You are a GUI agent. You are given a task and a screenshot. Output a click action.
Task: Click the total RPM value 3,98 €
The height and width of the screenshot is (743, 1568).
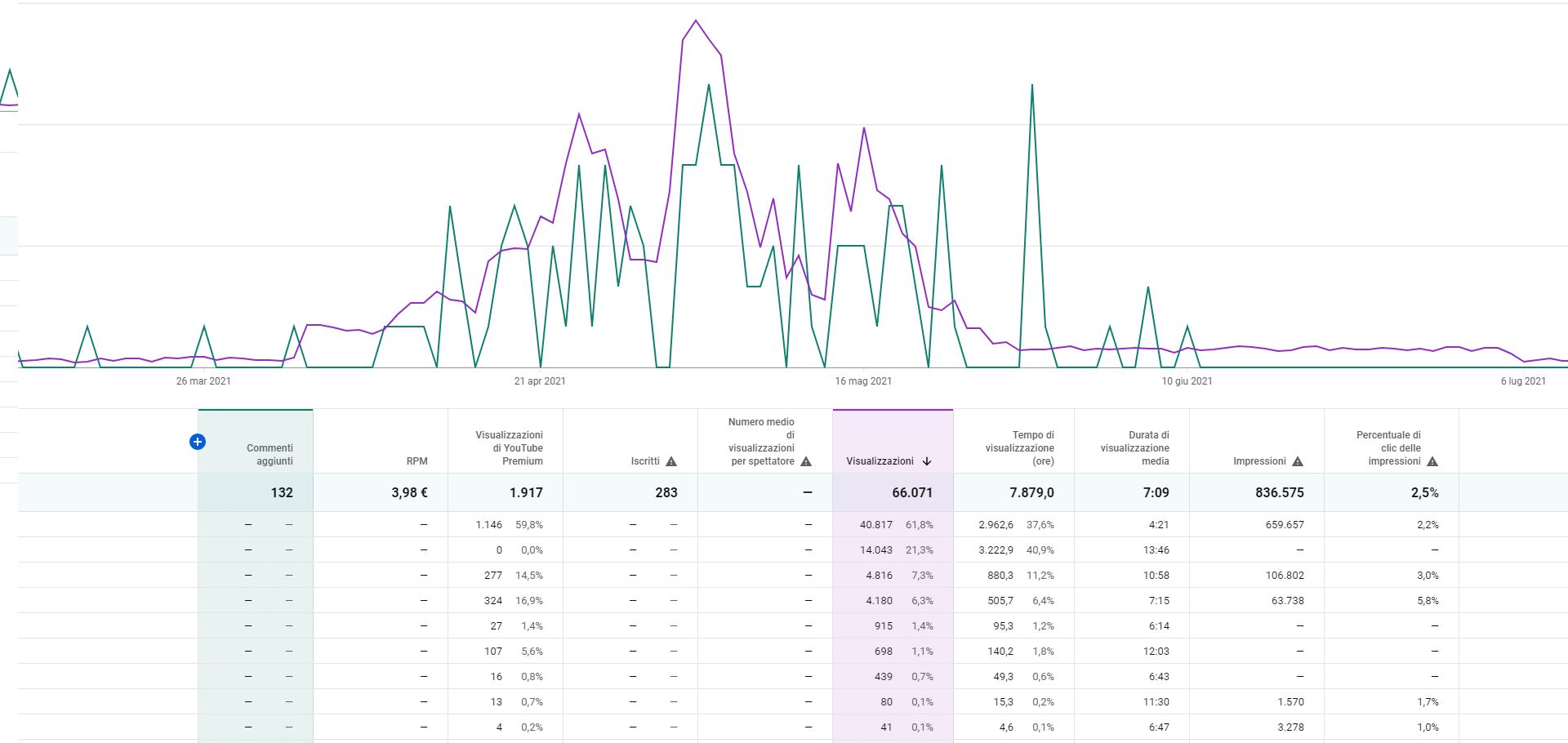pos(409,492)
